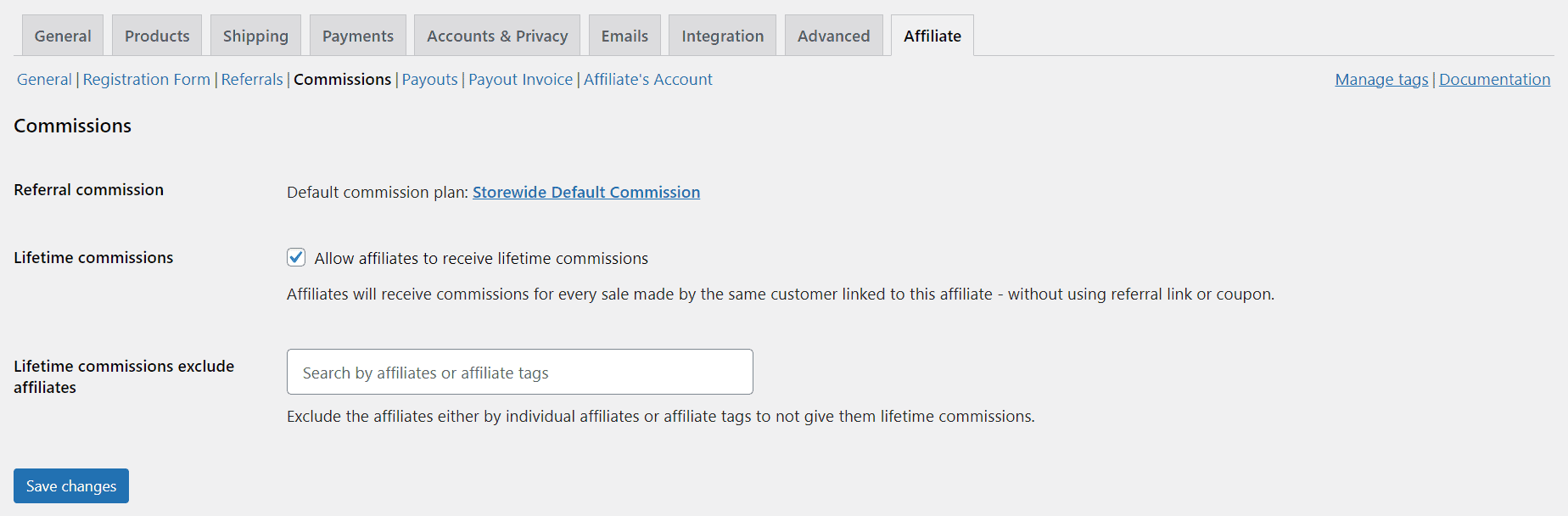This screenshot has height=516, width=1568.
Task: Open the General settings tab
Action: pos(63,36)
